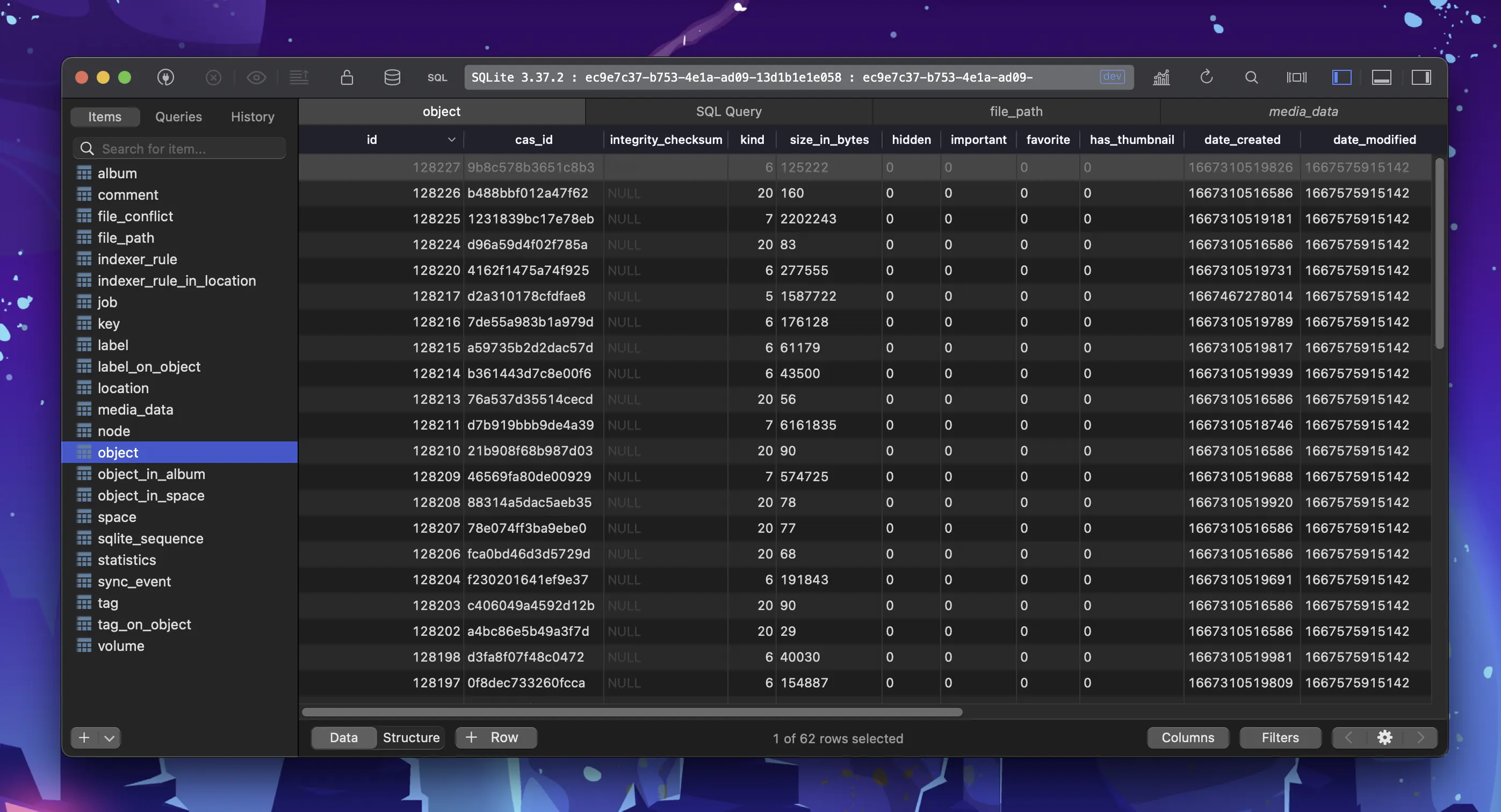Click the Structure tab in data panel
1501x812 pixels.
410,738
